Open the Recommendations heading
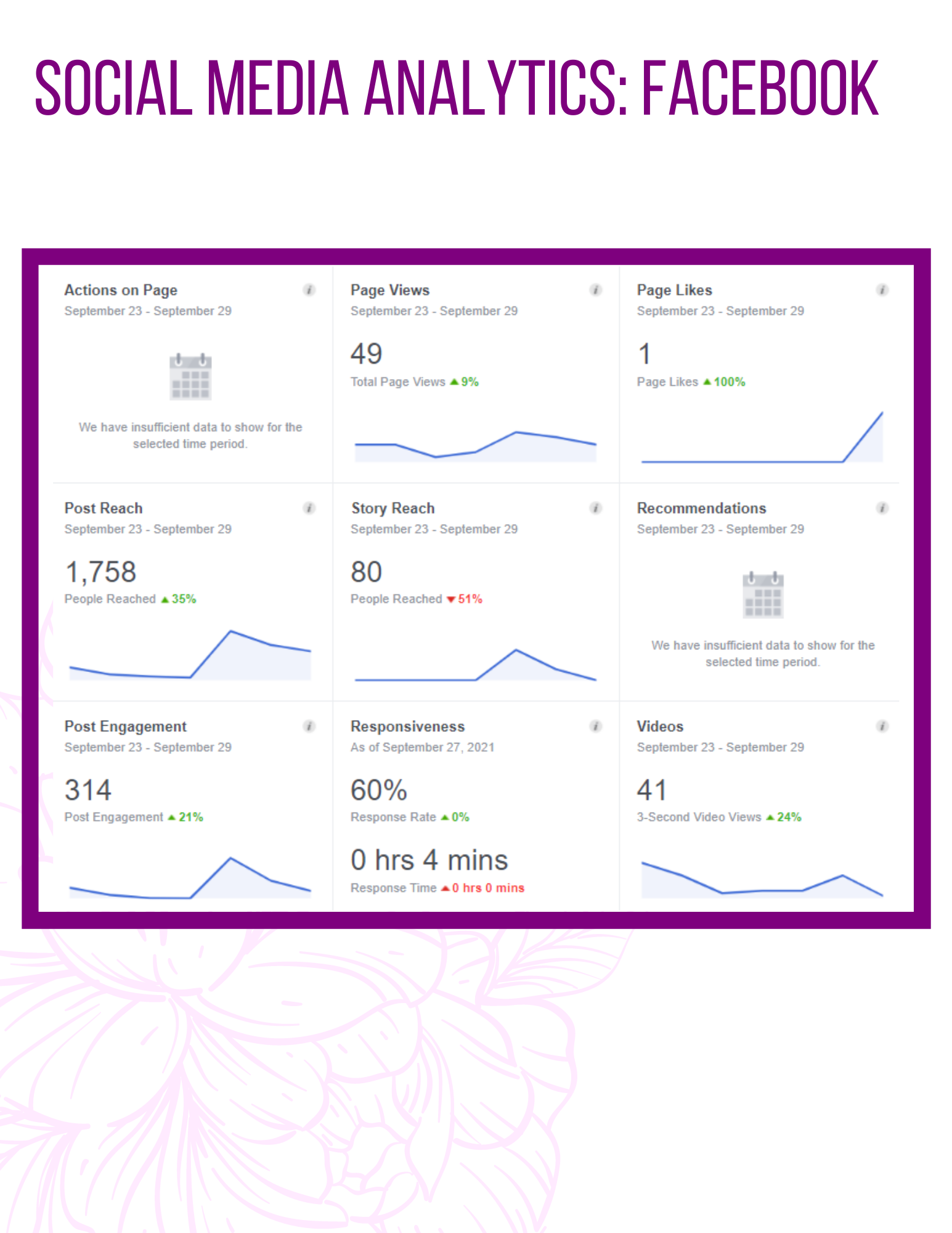 [702, 508]
